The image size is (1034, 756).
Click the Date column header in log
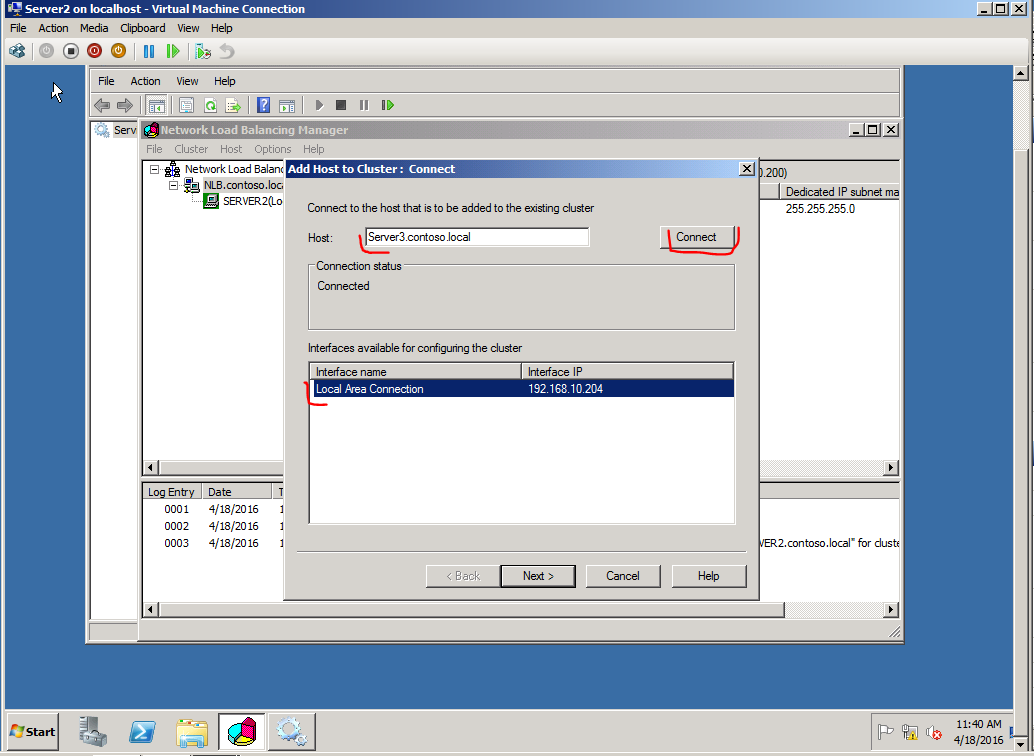237,492
